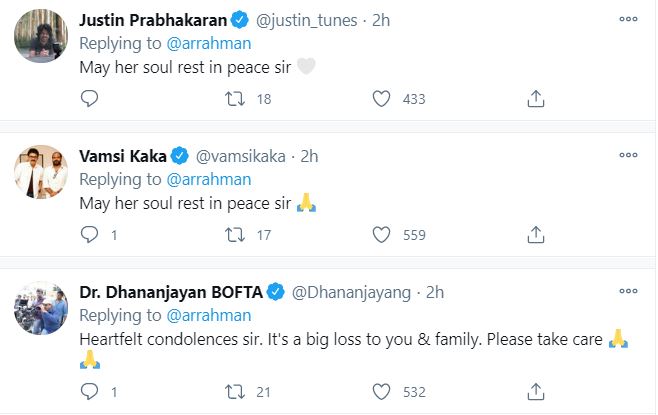This screenshot has height=415, width=658.
Task: Like Dr. Dhananjayan BOFTA's tweet
Action: pos(381,393)
